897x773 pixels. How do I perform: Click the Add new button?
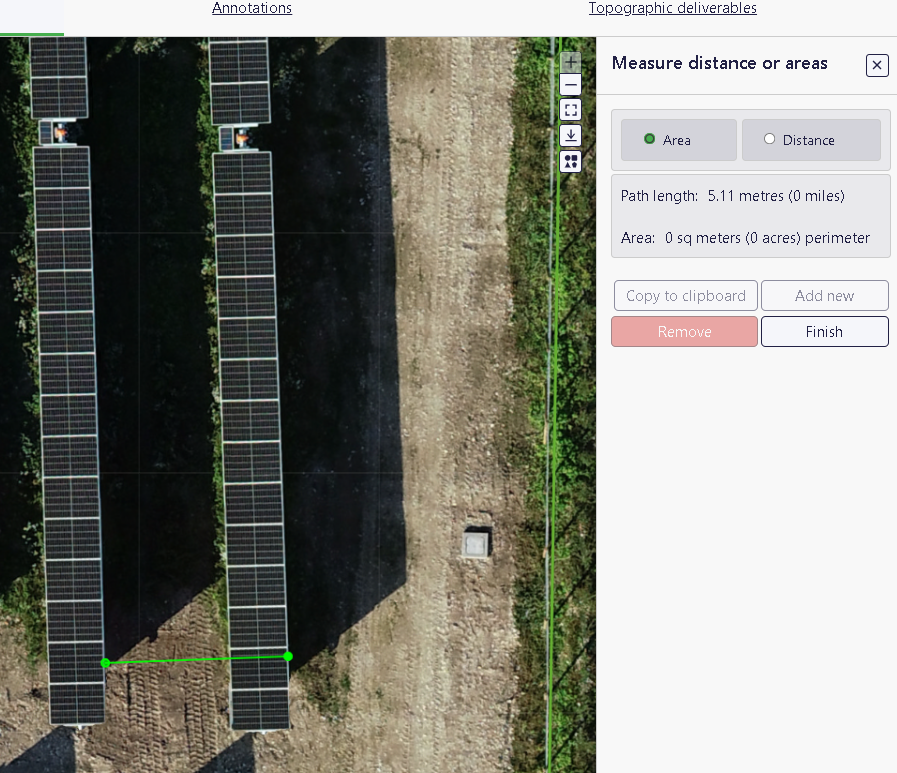tap(824, 295)
